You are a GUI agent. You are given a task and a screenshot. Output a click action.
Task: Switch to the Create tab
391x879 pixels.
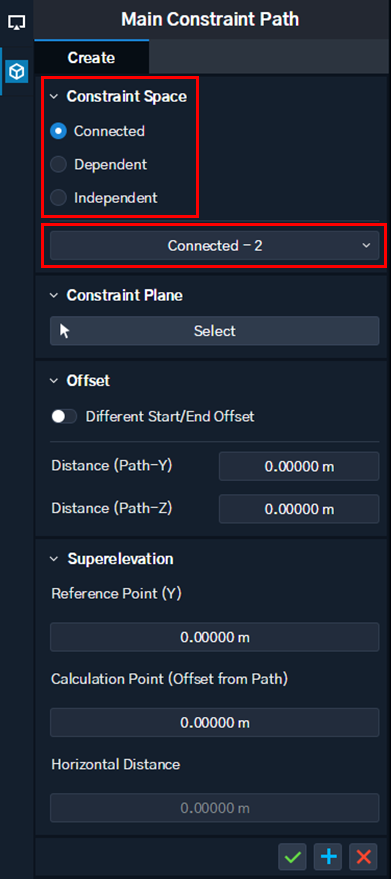[91, 57]
